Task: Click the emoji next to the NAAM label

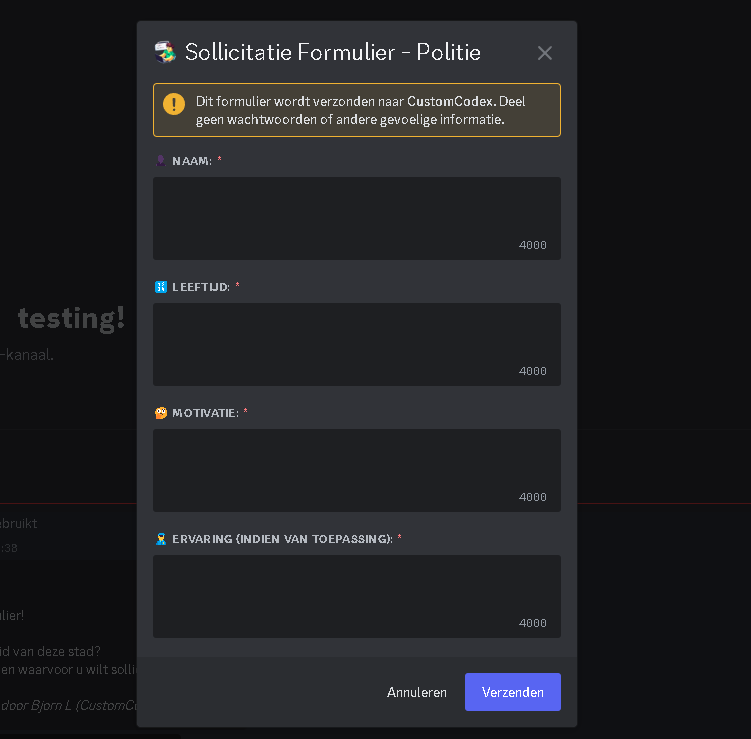Action: click(160, 161)
